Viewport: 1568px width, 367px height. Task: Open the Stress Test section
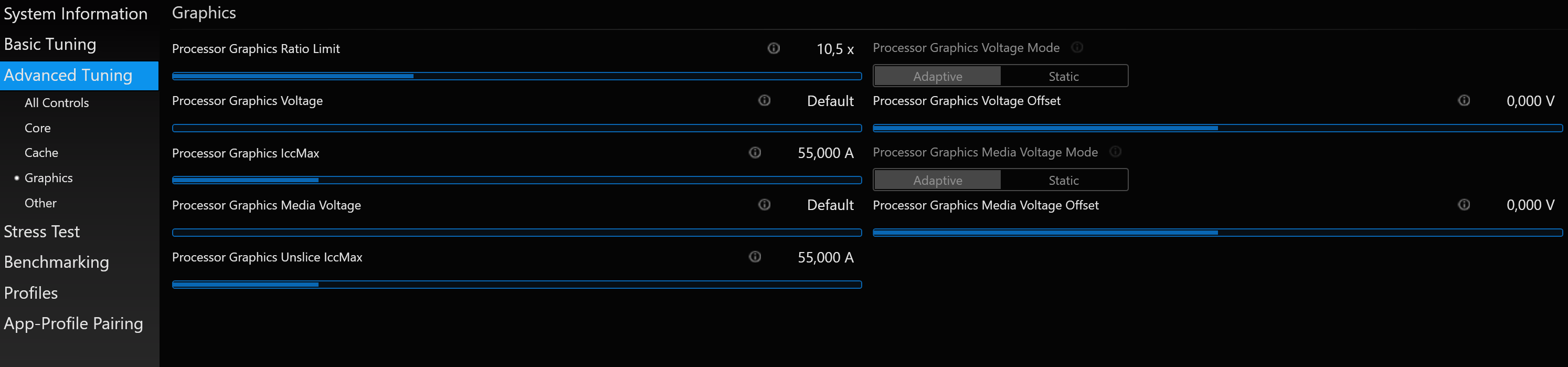pos(42,232)
